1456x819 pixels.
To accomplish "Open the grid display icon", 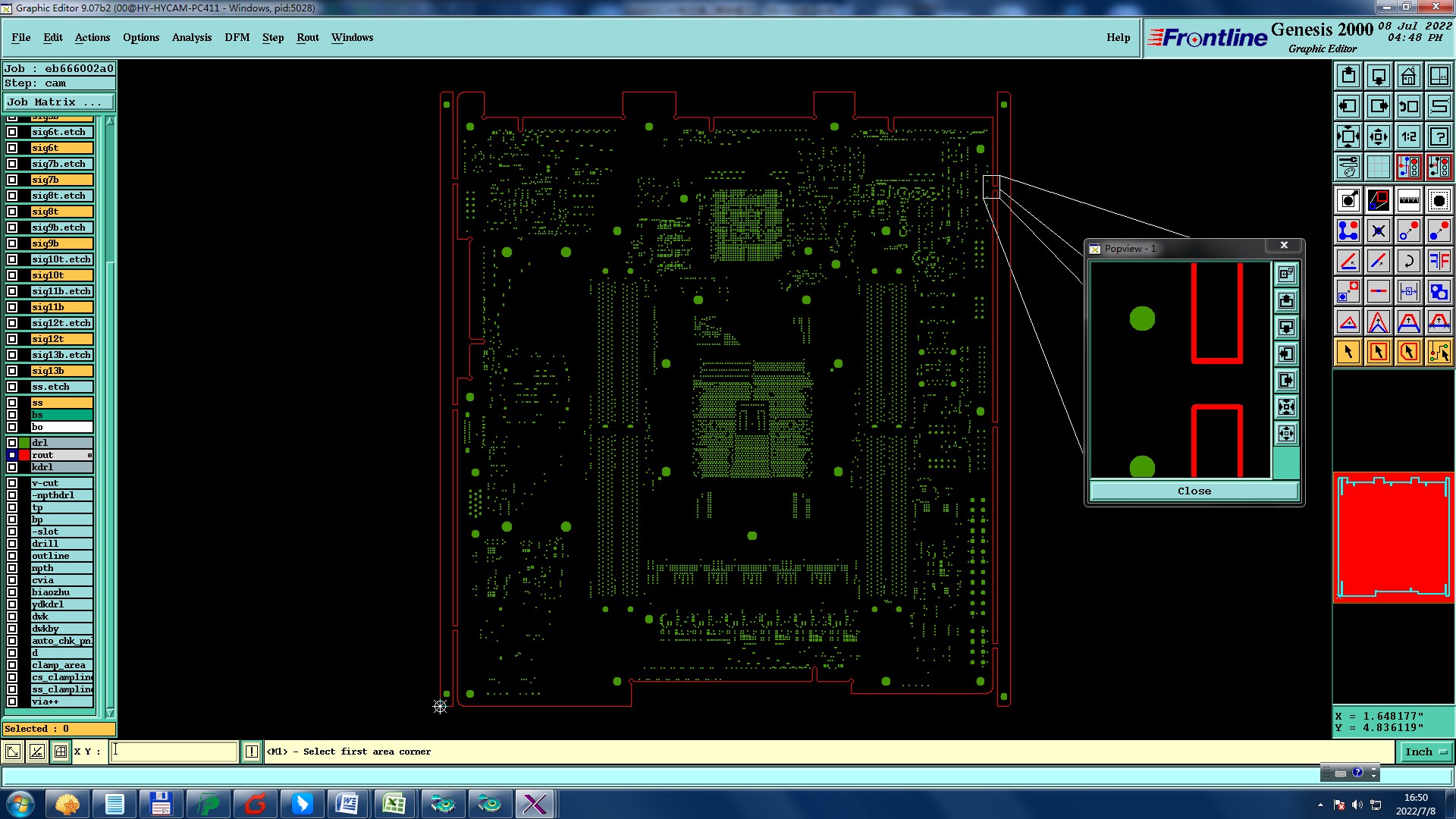I will (1378, 167).
